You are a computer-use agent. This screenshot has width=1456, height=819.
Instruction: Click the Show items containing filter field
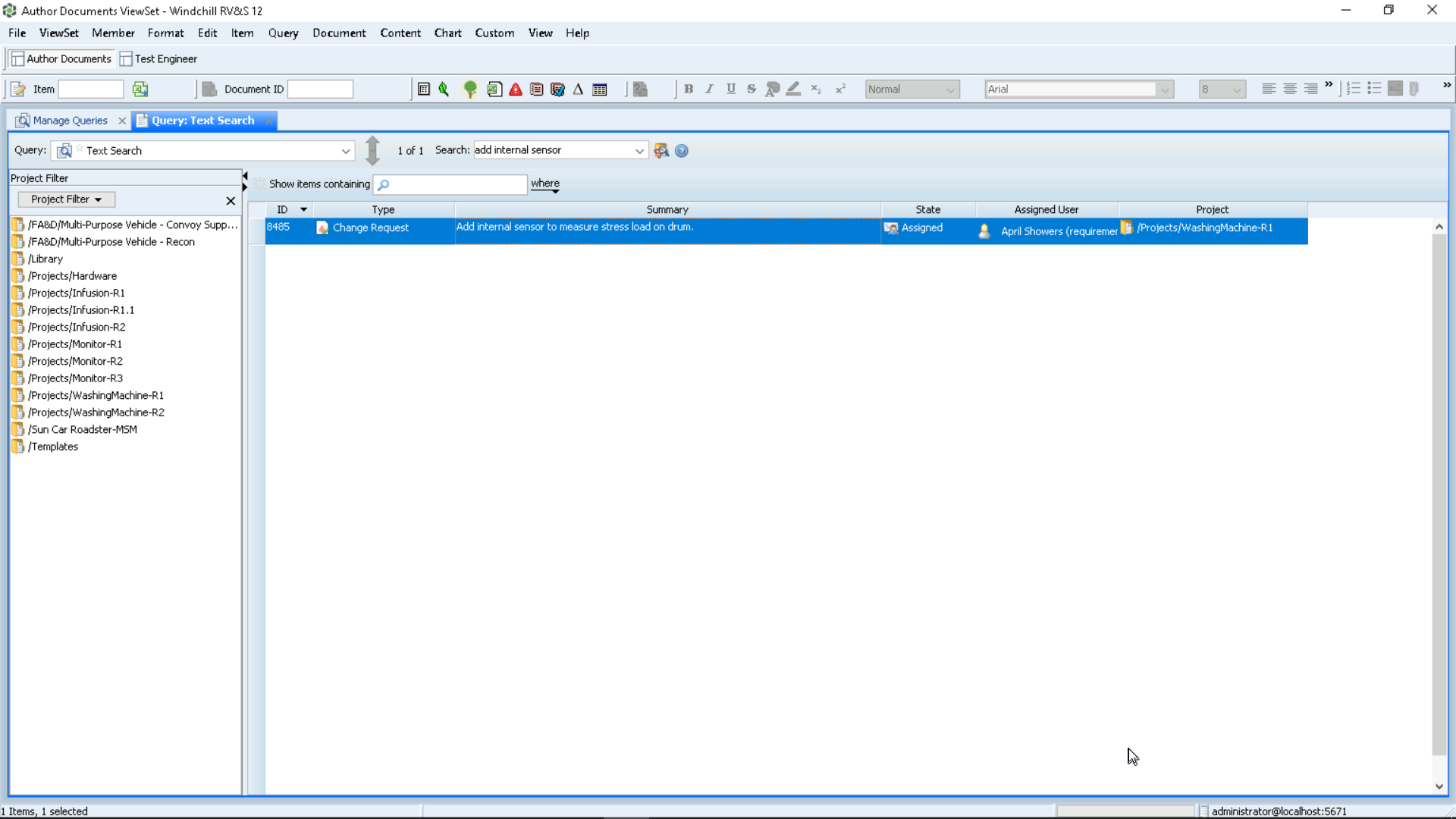(x=450, y=184)
